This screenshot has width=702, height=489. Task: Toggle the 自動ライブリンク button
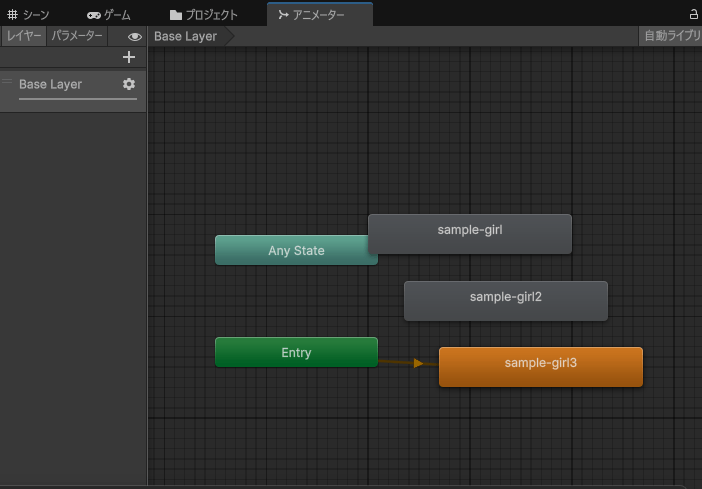671,36
